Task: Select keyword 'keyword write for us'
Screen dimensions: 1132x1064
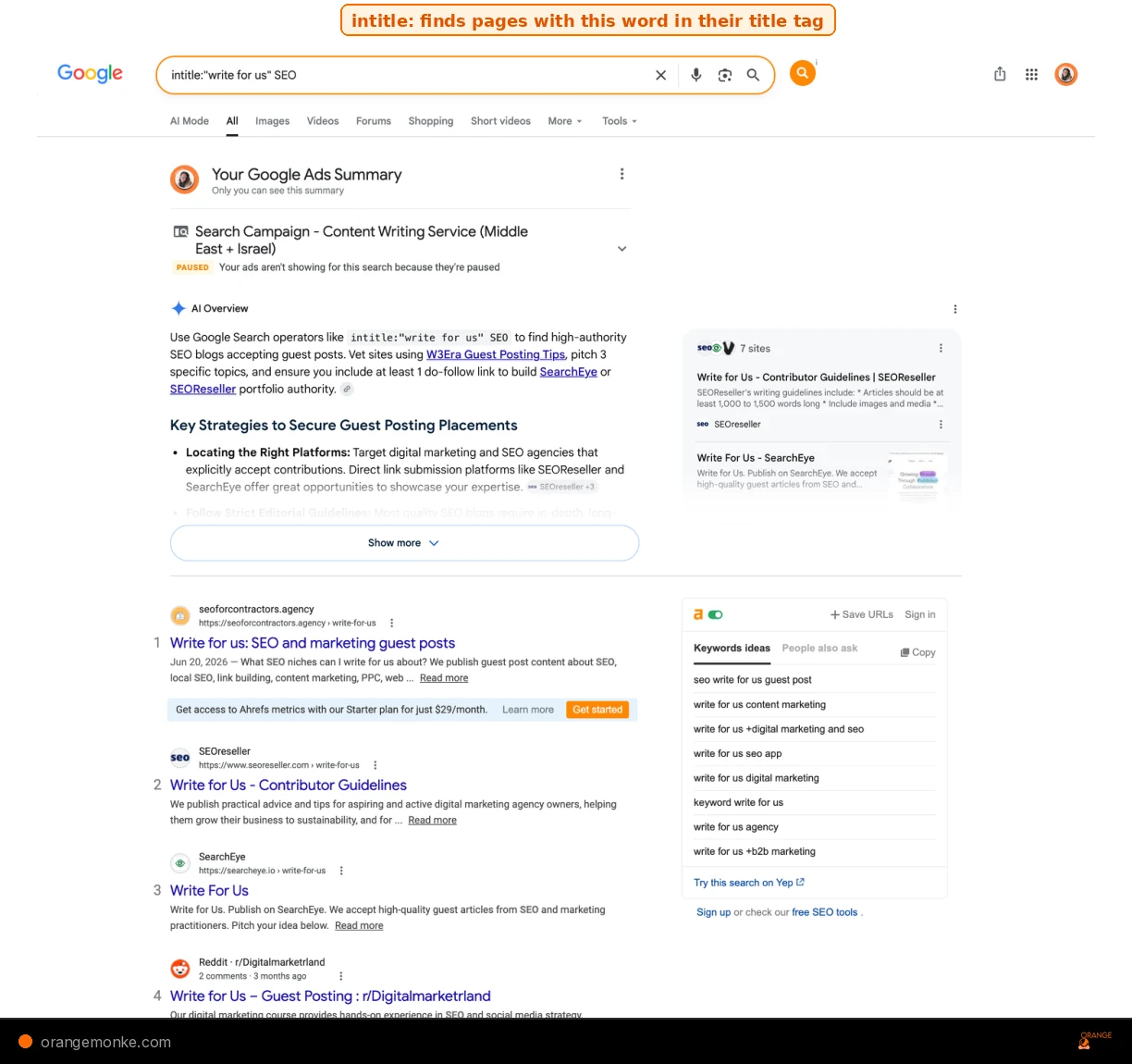Action: point(738,803)
